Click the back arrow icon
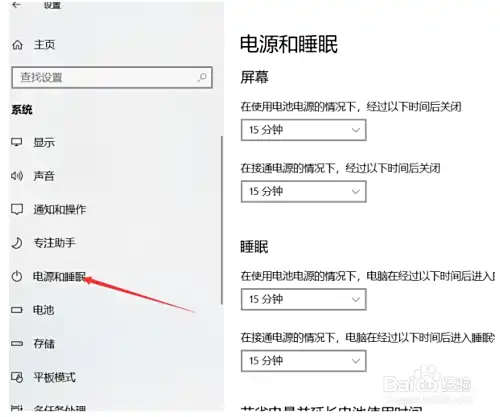The image size is (500, 417). [x=16, y=5]
